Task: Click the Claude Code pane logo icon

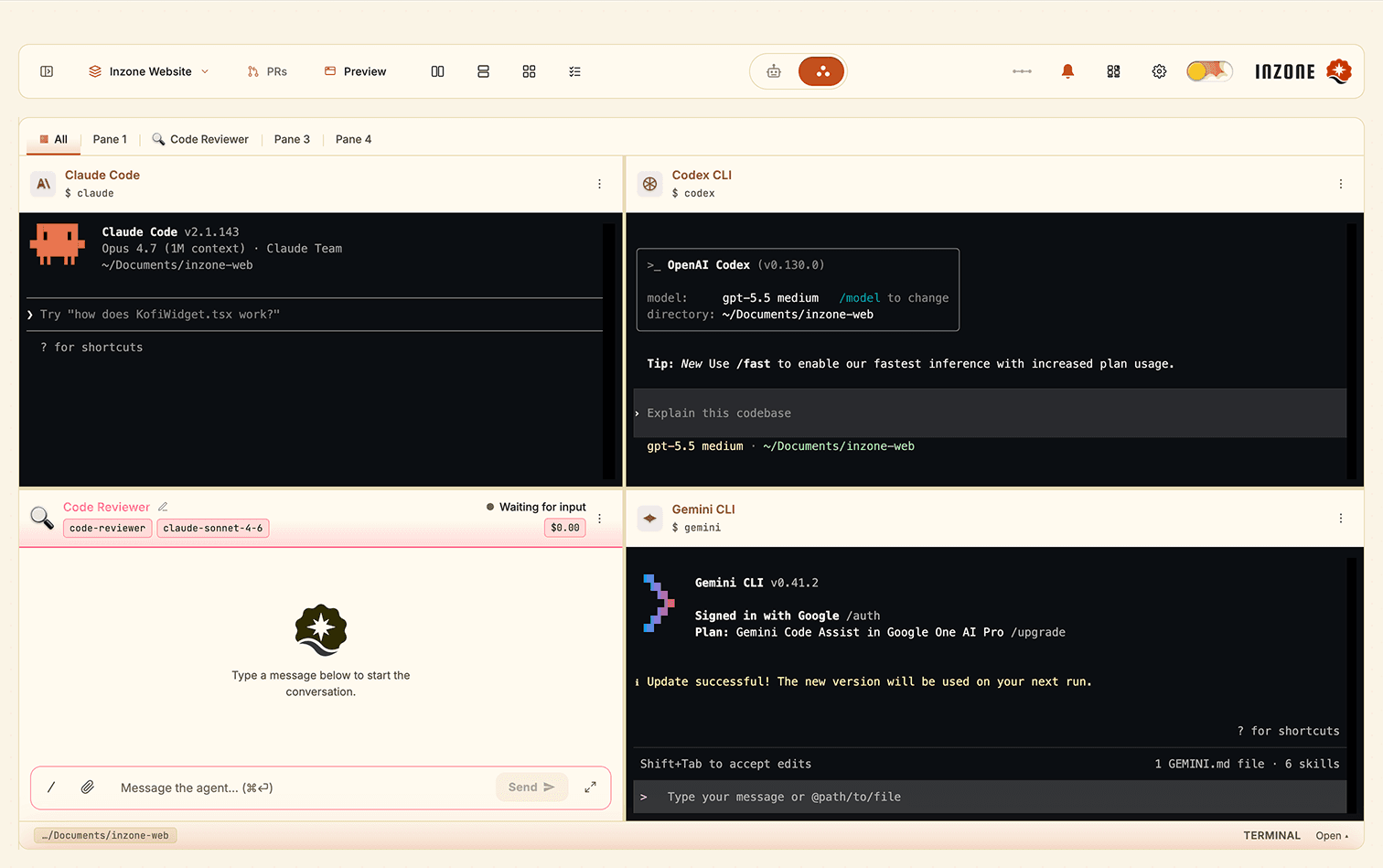Action: coord(43,184)
